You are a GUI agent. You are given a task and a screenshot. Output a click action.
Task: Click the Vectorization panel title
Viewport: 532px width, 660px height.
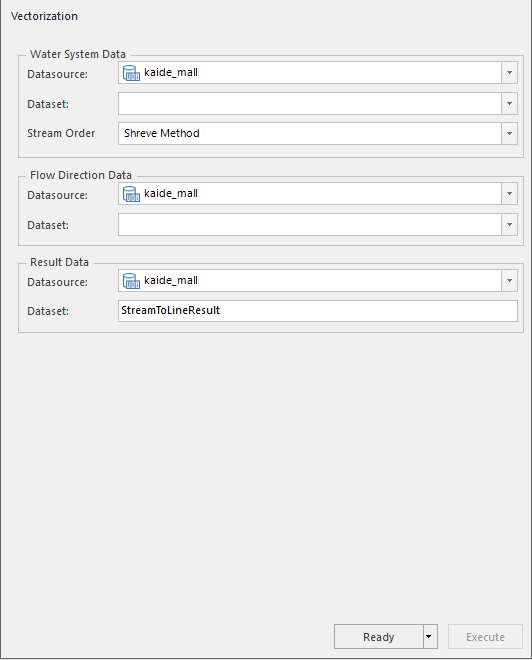tap(44, 16)
